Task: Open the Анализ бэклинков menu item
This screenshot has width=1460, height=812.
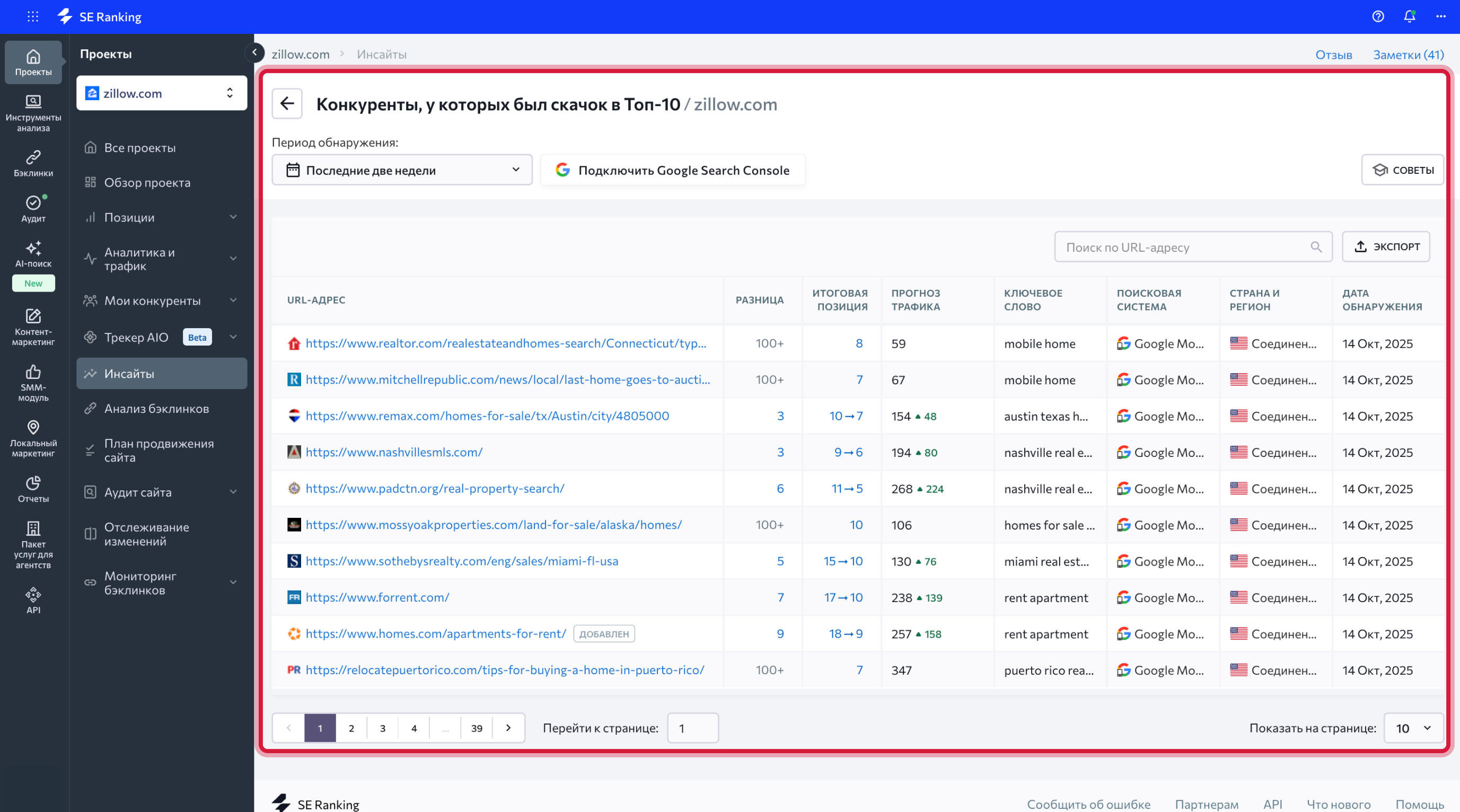Action: pyautogui.click(x=156, y=409)
